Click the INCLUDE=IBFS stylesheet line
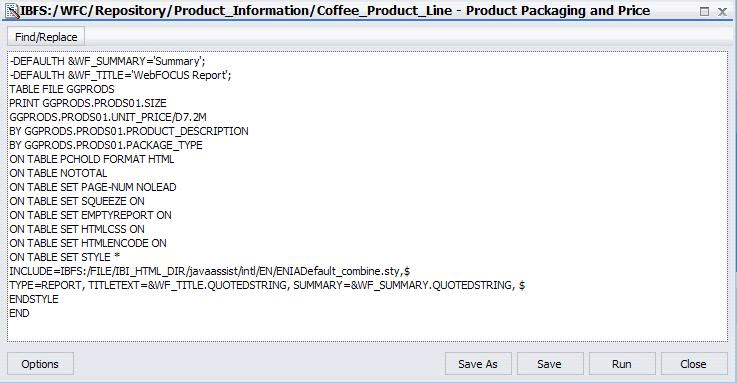This screenshot has width=737, height=383. point(210,271)
